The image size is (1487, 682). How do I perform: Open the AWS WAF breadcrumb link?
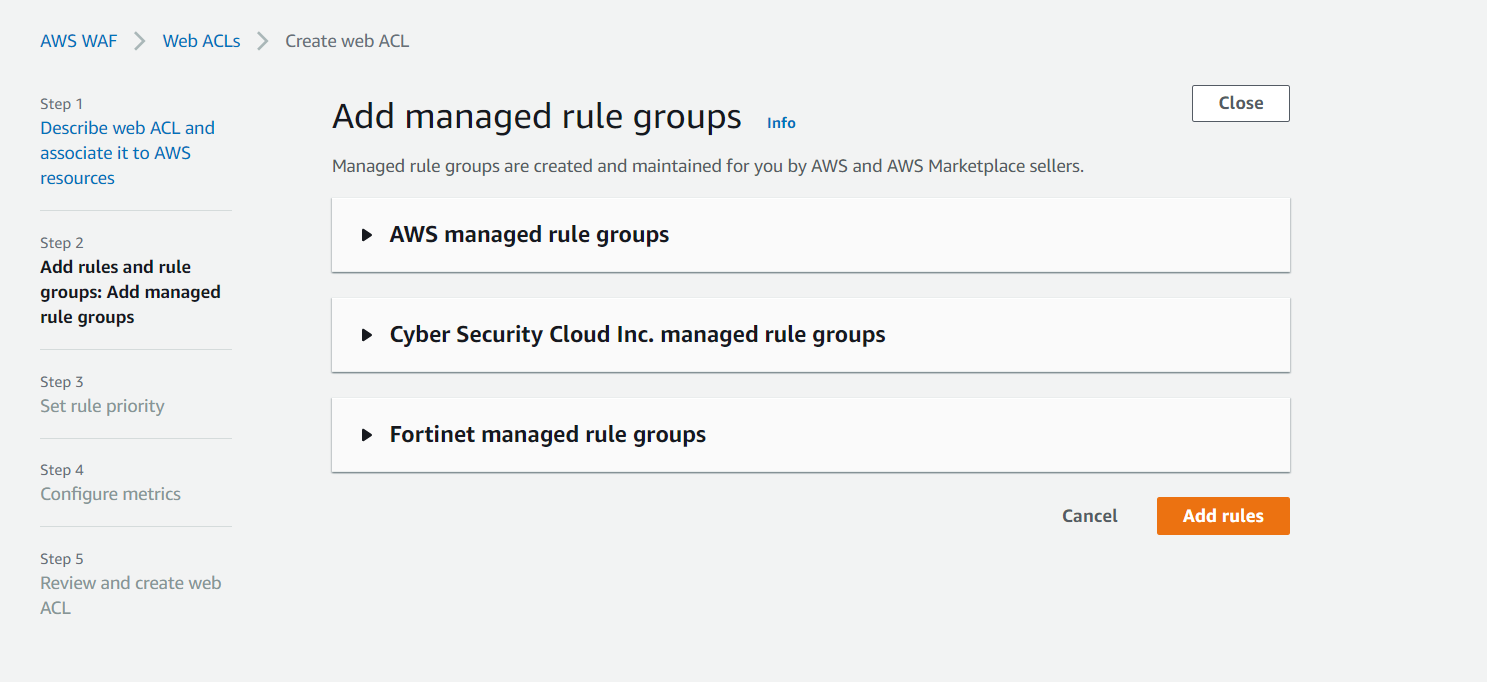pos(78,41)
